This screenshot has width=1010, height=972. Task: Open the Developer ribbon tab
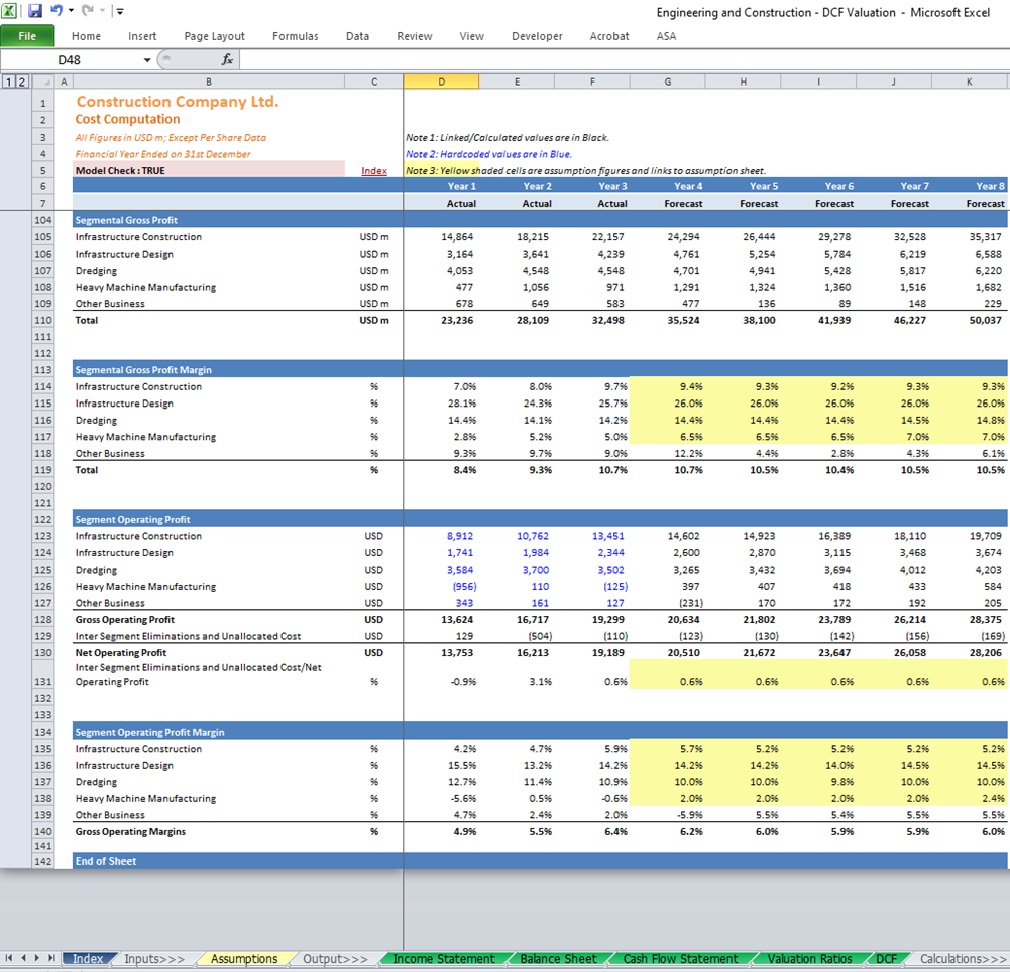tap(537, 36)
